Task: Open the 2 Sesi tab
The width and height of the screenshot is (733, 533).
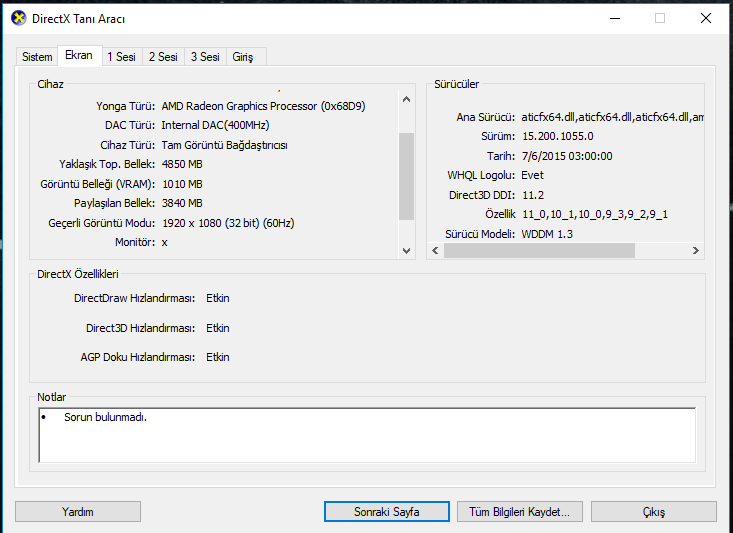Action: coord(163,57)
